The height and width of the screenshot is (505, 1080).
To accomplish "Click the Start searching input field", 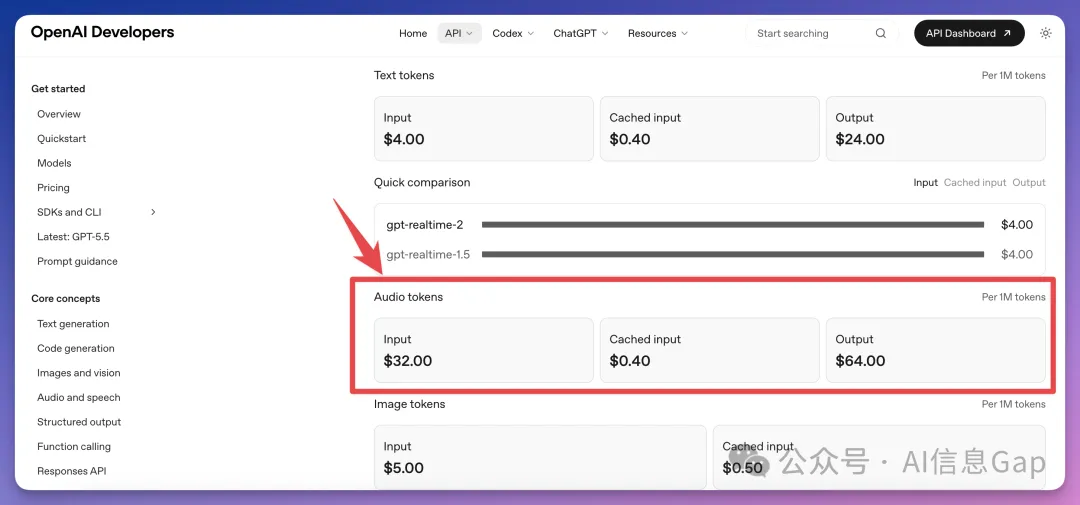I will click(x=822, y=33).
